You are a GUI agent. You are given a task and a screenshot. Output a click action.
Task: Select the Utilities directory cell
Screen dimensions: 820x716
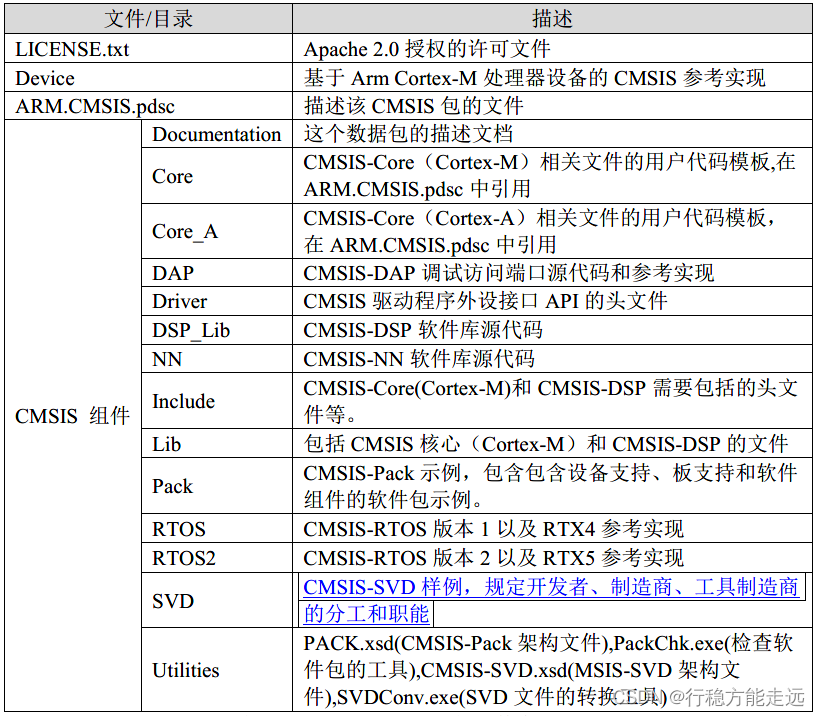[x=217, y=670]
